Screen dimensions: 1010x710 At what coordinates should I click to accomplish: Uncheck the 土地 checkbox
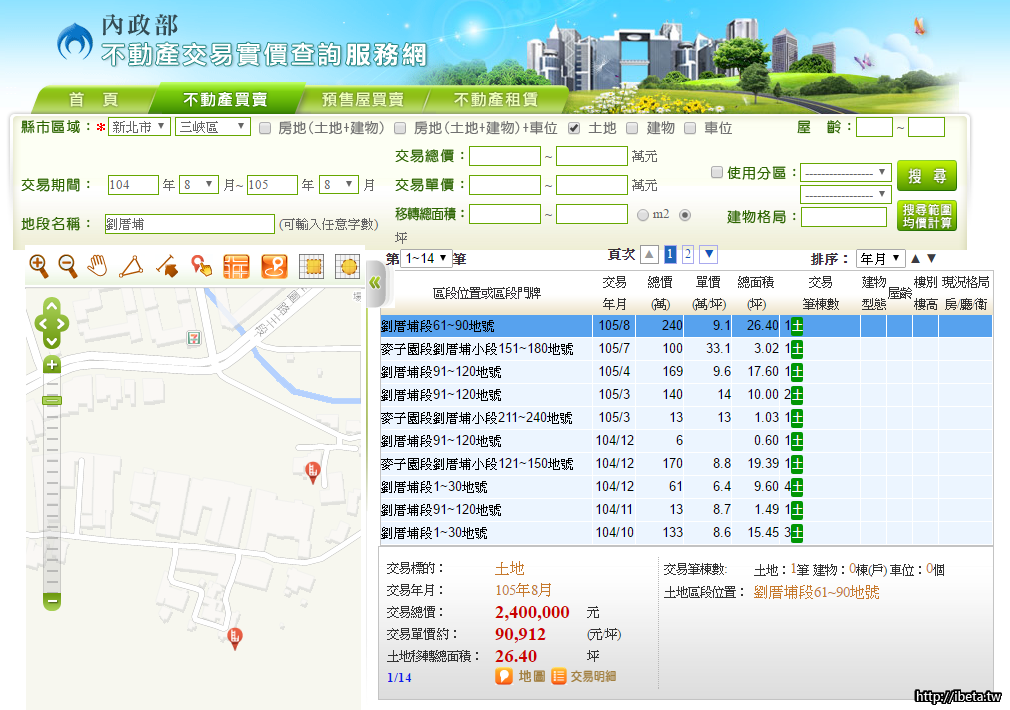pos(574,128)
